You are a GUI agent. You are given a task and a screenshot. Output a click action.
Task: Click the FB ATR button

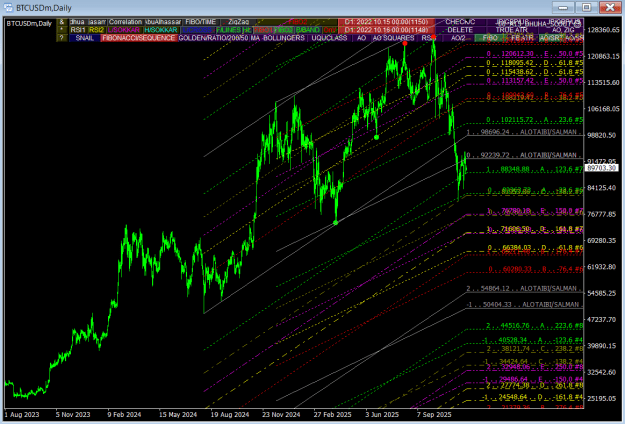[x=522, y=38]
